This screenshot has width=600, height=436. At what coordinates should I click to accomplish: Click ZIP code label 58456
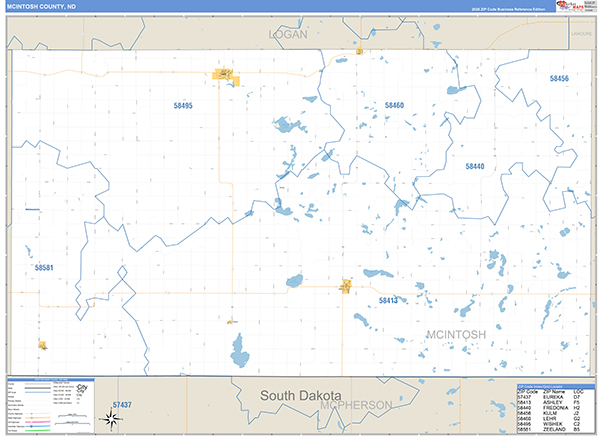[558, 78]
